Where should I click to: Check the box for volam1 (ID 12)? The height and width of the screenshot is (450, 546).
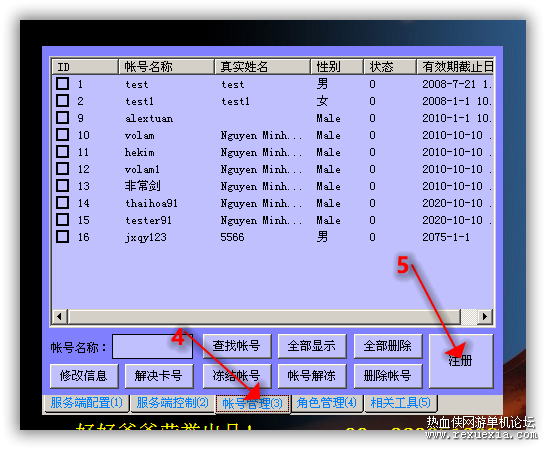pos(63,169)
